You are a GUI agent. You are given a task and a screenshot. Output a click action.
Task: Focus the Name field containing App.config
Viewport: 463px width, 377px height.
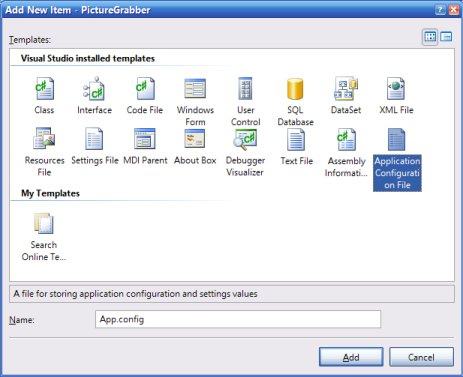(238, 319)
